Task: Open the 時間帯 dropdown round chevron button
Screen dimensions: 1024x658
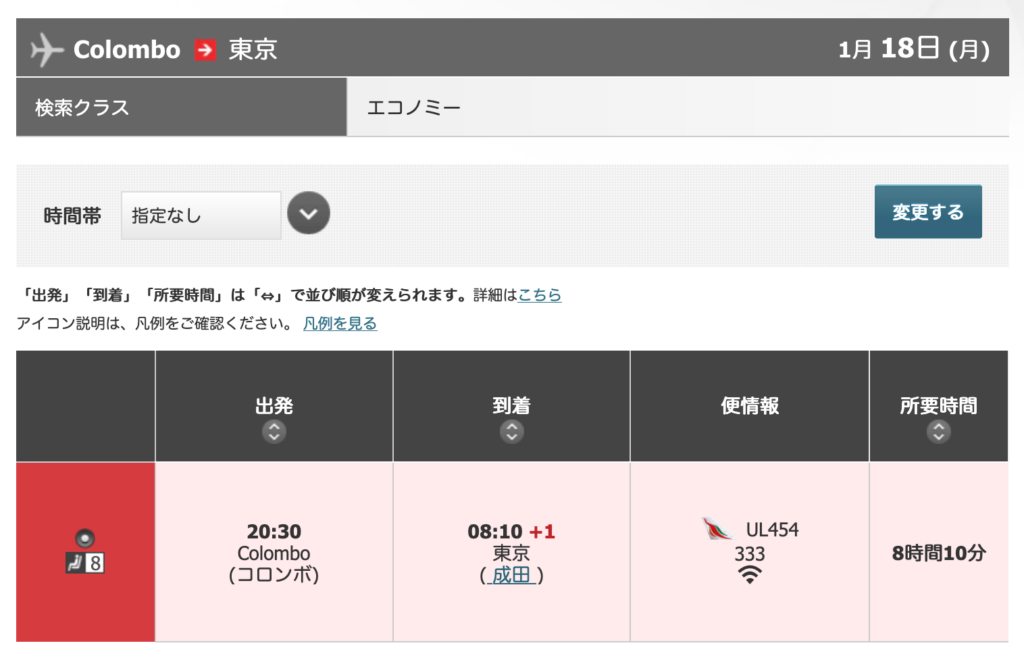Action: pyautogui.click(x=308, y=213)
